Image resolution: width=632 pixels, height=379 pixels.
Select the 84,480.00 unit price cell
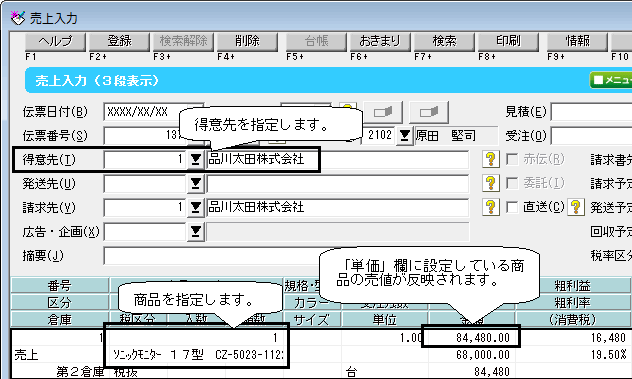(471, 337)
